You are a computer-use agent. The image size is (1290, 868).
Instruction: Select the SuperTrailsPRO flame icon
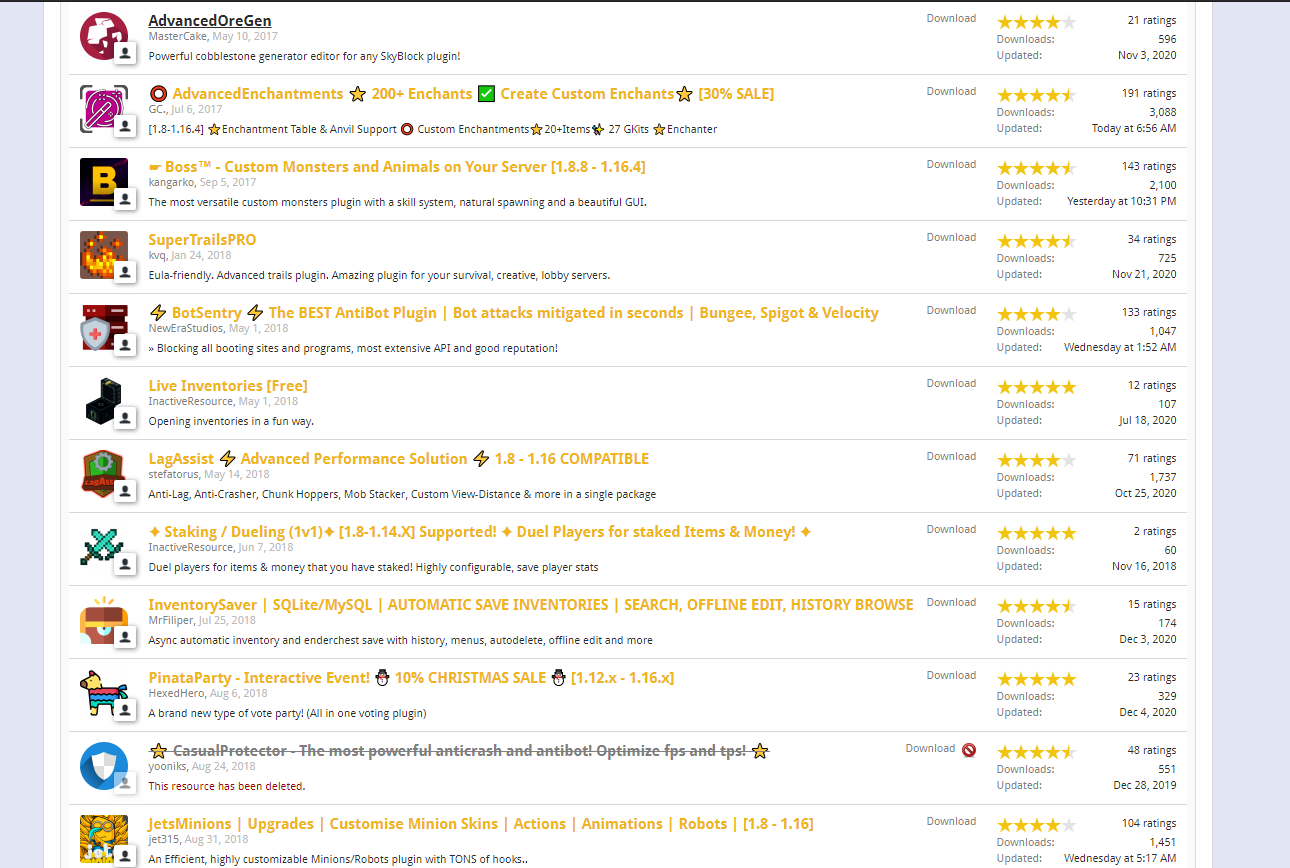point(104,255)
